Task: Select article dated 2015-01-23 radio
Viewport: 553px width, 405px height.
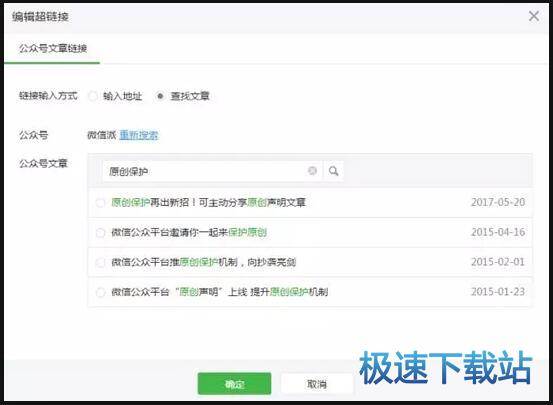Action: pos(100,292)
